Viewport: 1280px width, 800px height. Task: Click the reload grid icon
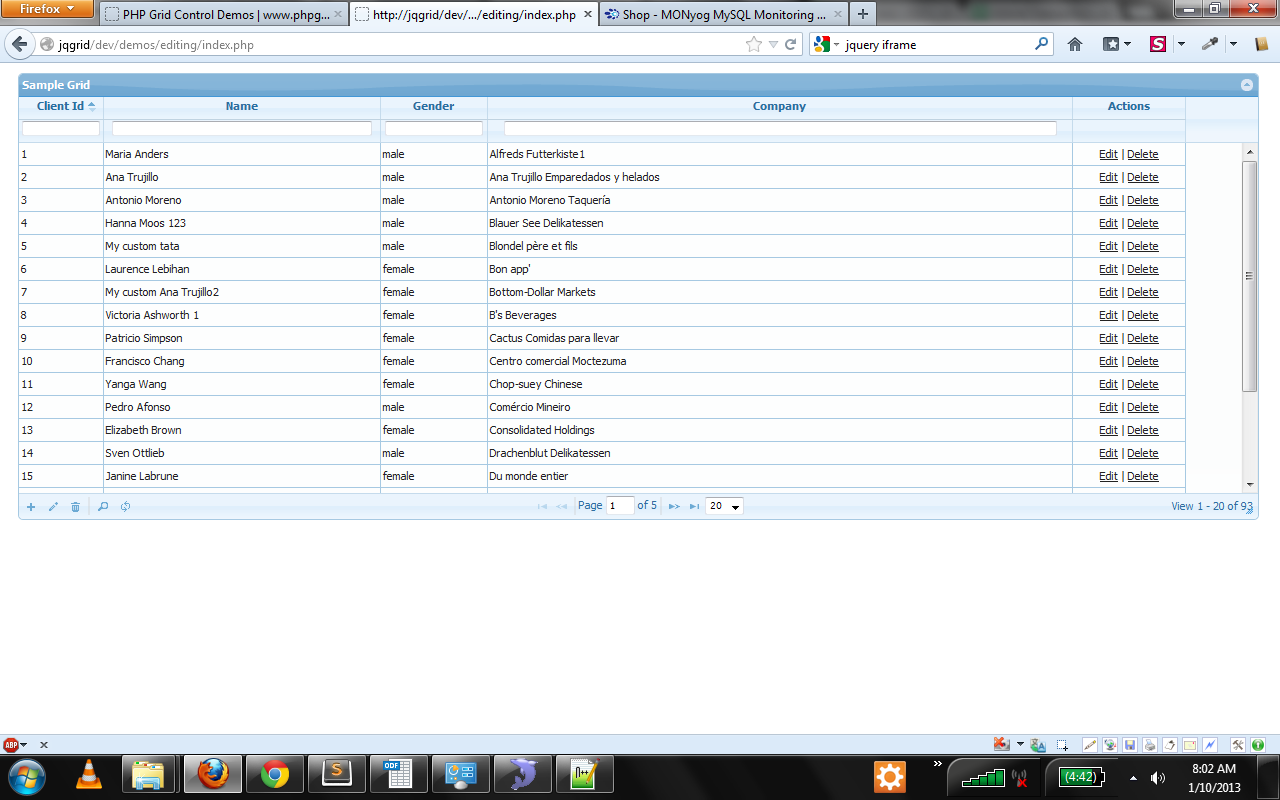[125, 507]
